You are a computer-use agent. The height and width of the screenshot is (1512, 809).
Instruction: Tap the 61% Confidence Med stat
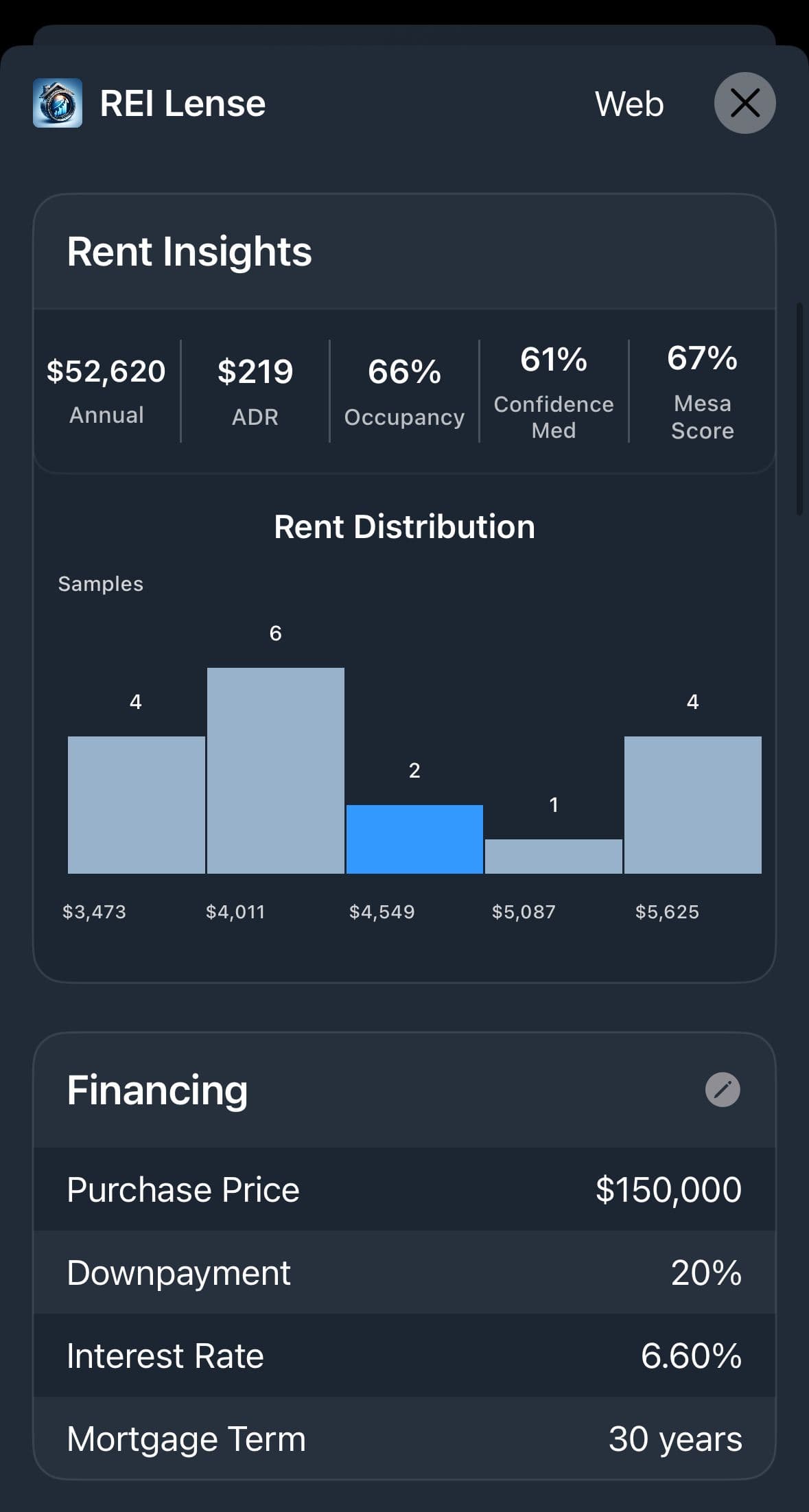point(554,391)
